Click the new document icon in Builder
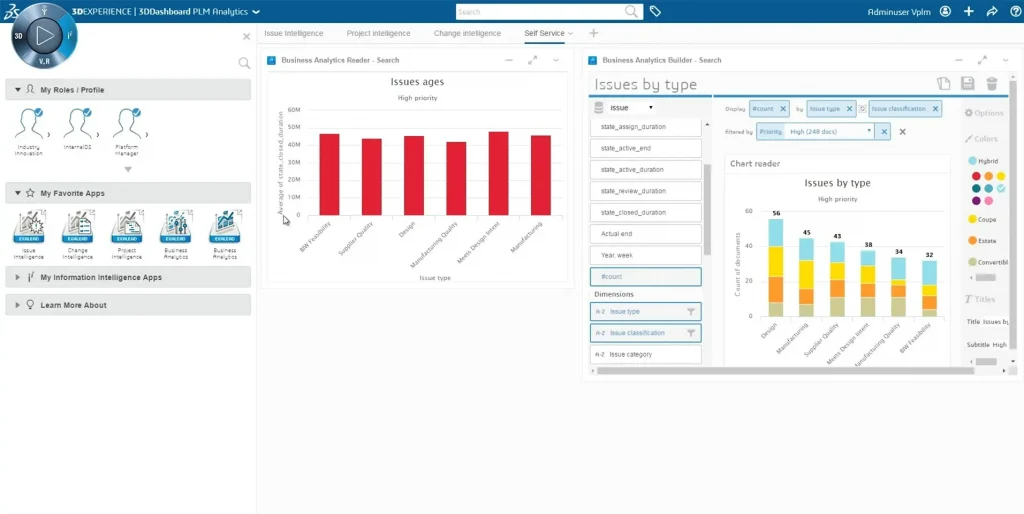 coord(943,84)
